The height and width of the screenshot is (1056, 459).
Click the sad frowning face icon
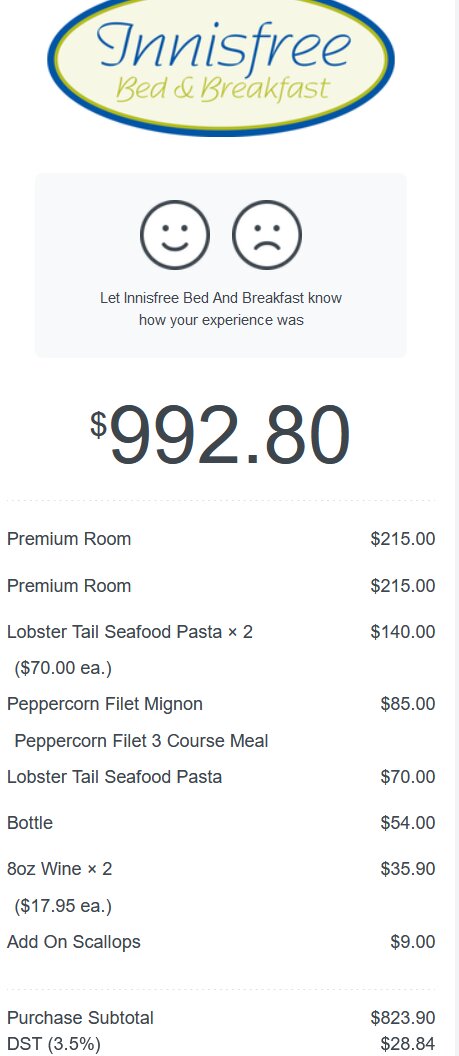coord(267,235)
